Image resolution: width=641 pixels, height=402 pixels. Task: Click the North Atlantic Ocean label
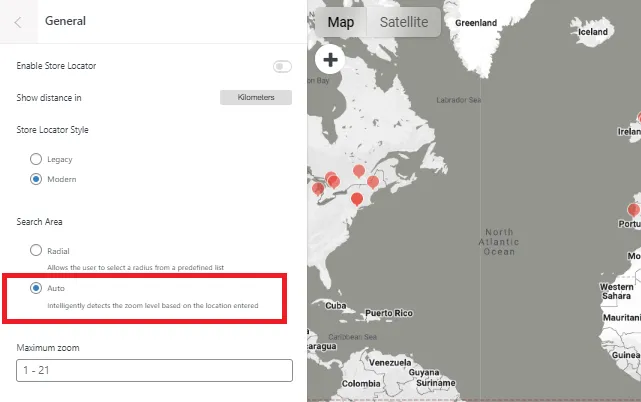[497, 240]
